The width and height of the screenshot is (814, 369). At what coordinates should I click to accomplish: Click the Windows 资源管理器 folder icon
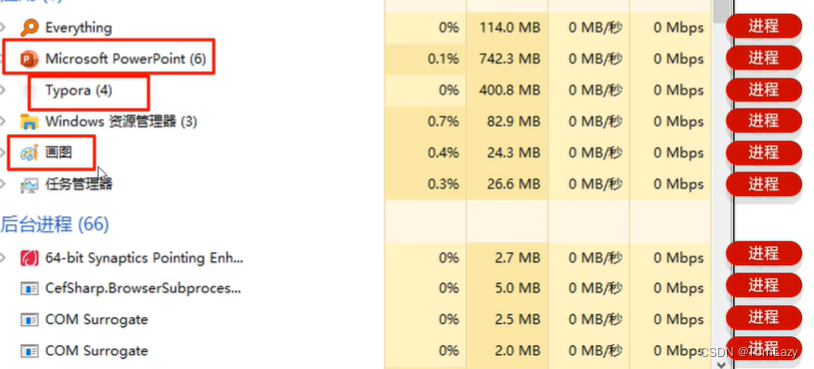pos(29,122)
